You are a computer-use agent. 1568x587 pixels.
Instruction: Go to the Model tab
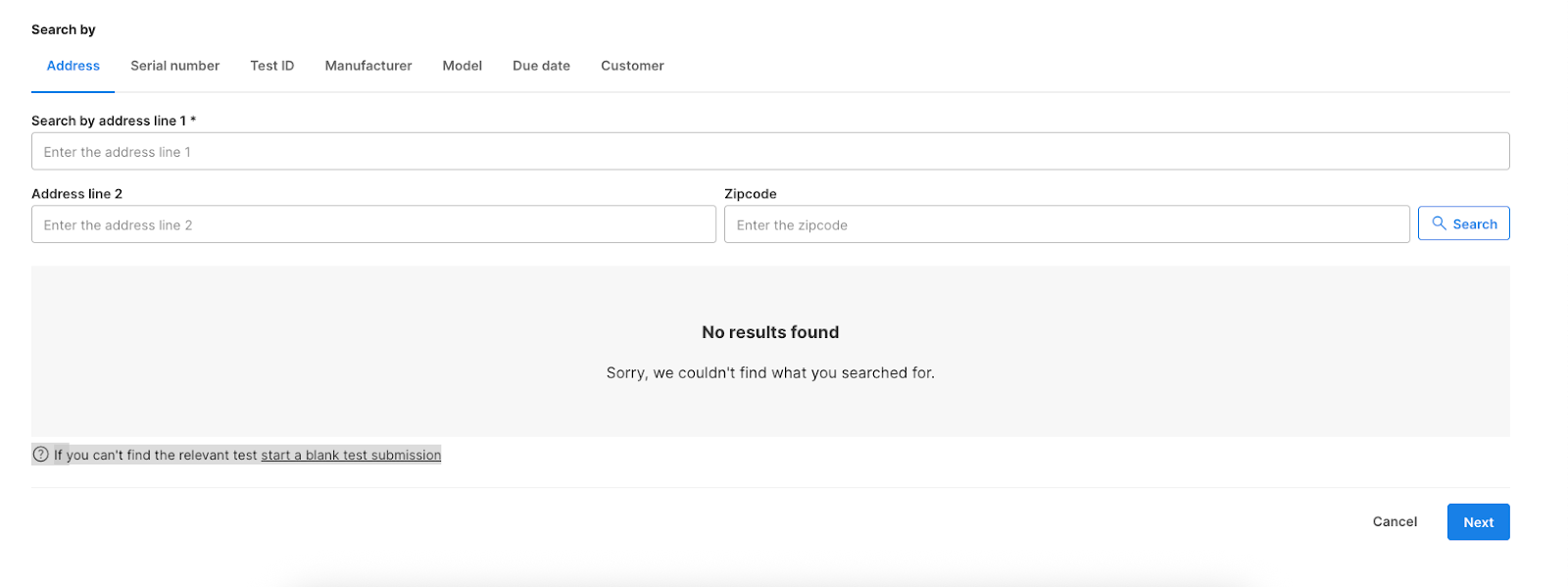462,66
